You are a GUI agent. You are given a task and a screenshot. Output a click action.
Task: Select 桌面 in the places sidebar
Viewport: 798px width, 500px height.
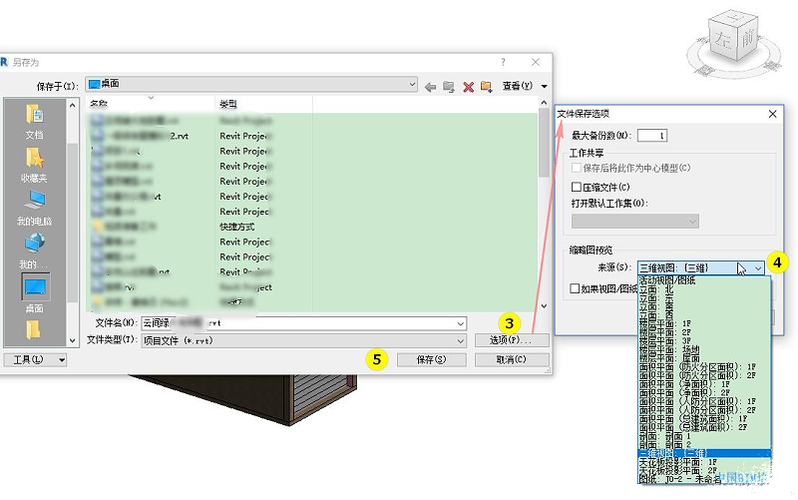[35, 293]
